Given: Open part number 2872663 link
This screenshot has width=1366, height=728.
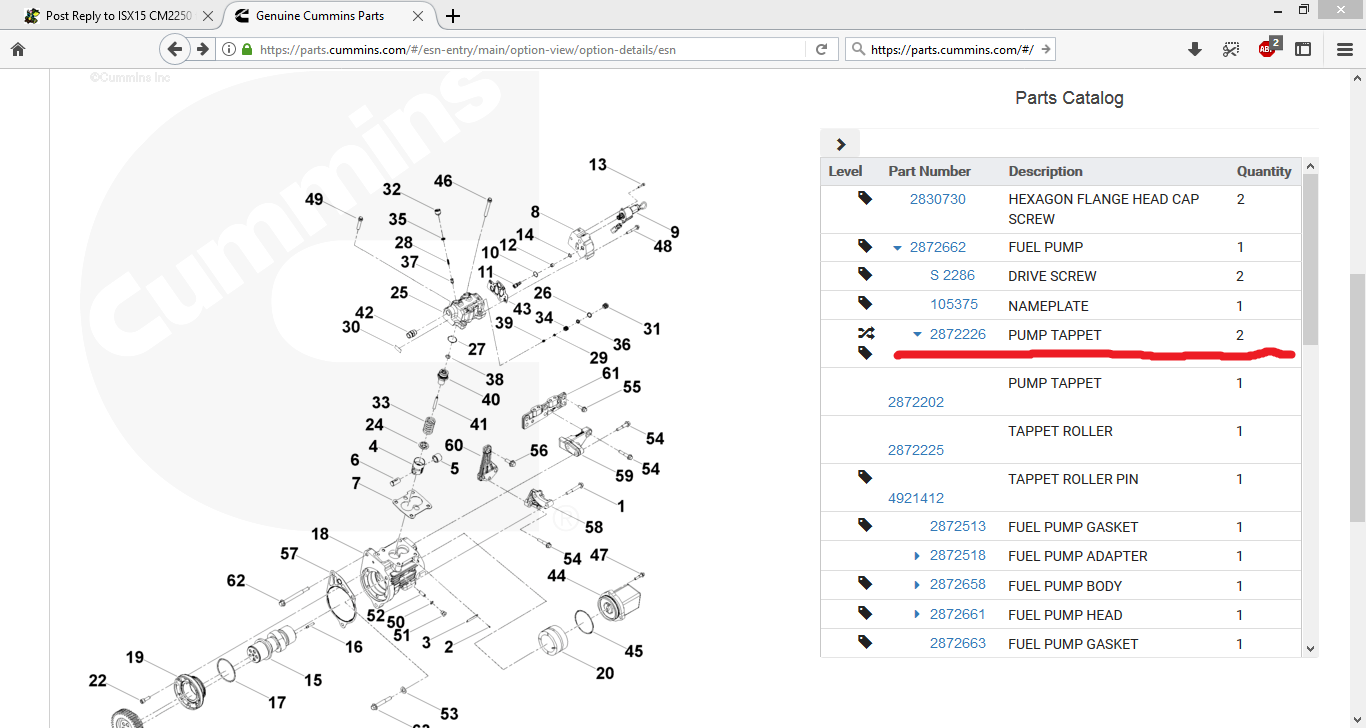Looking at the screenshot, I should (958, 643).
